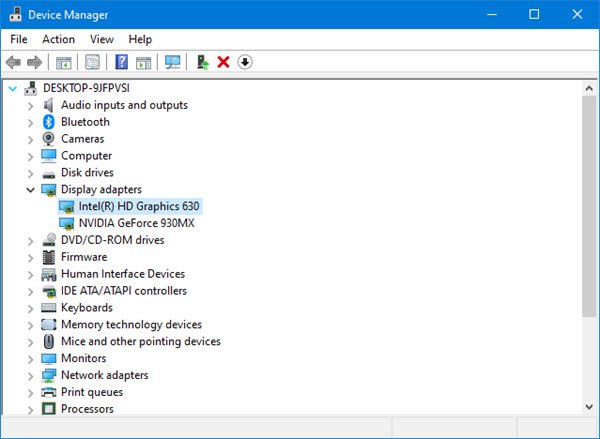This screenshot has height=439, width=600.
Task: Click the Update device driver icon
Action: (203, 62)
